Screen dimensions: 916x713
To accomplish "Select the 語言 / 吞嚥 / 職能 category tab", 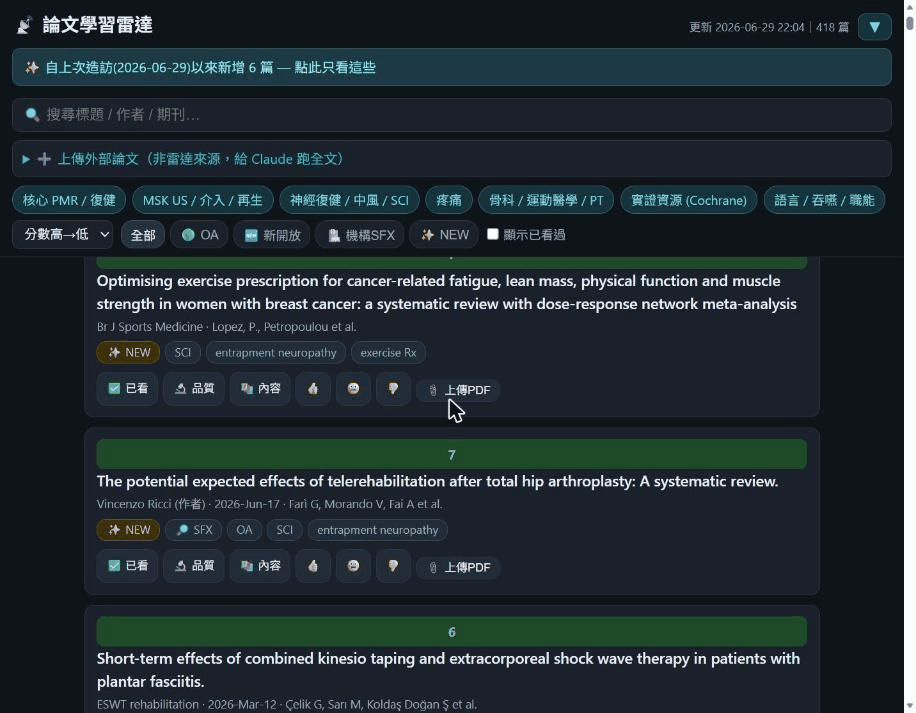I will click(824, 200).
